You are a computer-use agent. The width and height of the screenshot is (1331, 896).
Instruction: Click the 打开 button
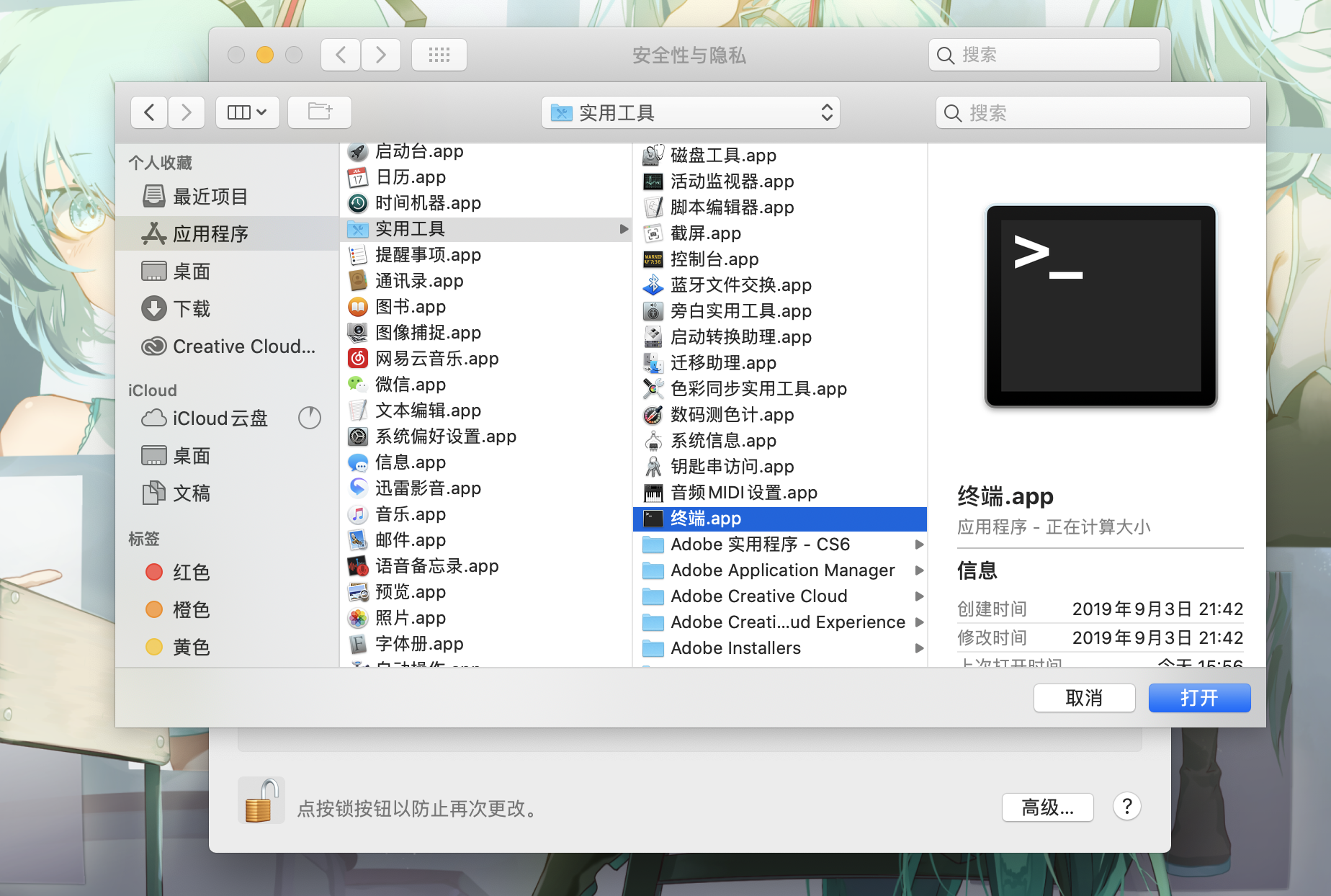pos(1199,698)
